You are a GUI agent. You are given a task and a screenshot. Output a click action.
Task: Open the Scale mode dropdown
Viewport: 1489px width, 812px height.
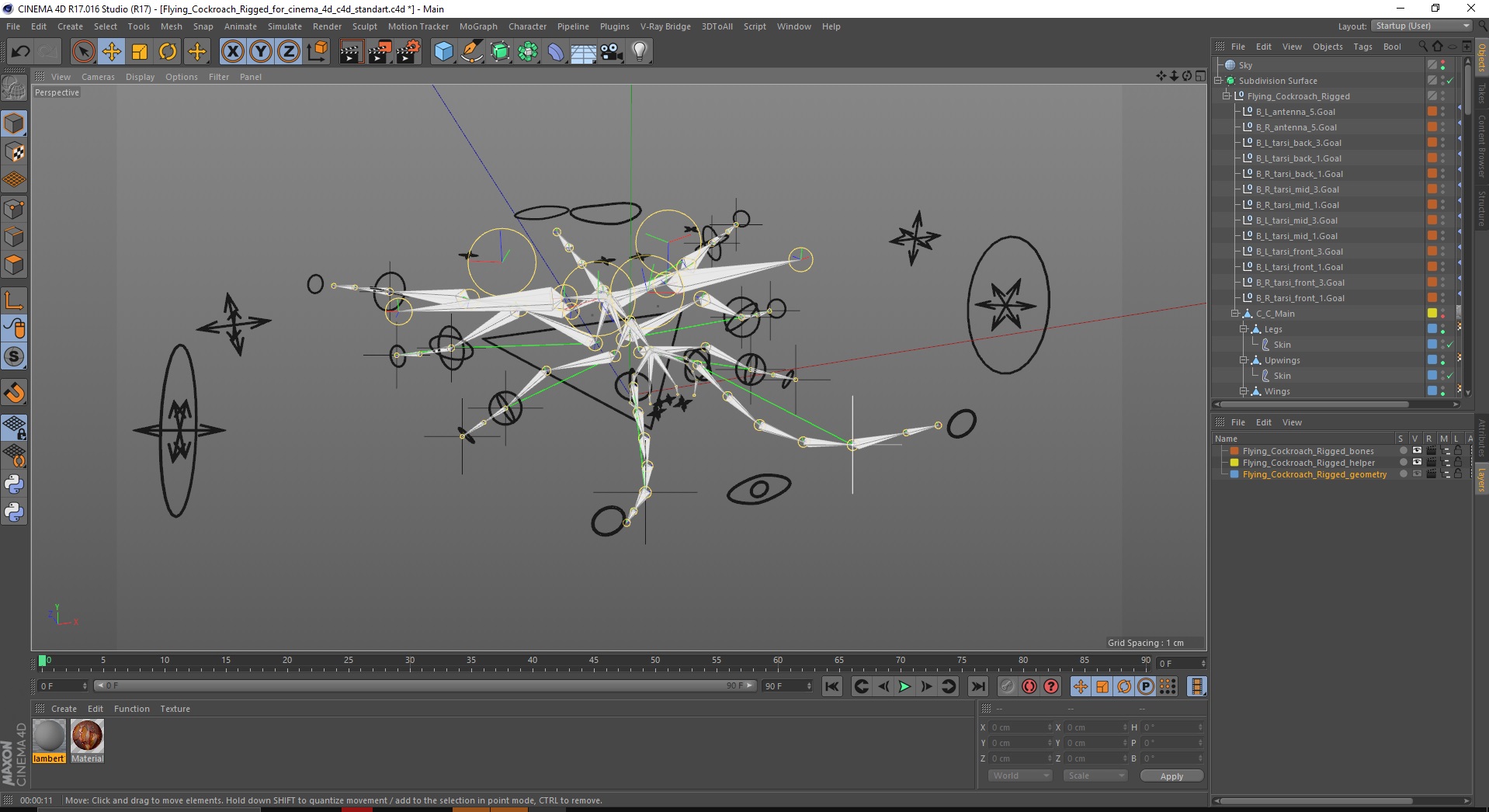[1095, 776]
